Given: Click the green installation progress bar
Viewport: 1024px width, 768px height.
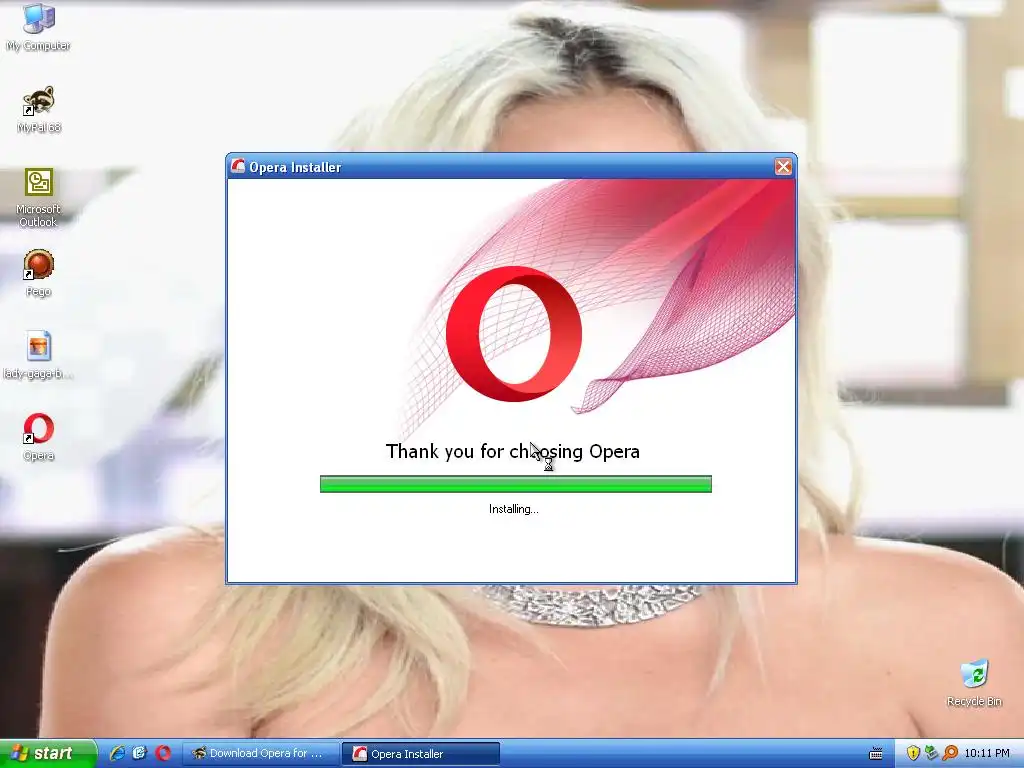Looking at the screenshot, I should click(516, 484).
